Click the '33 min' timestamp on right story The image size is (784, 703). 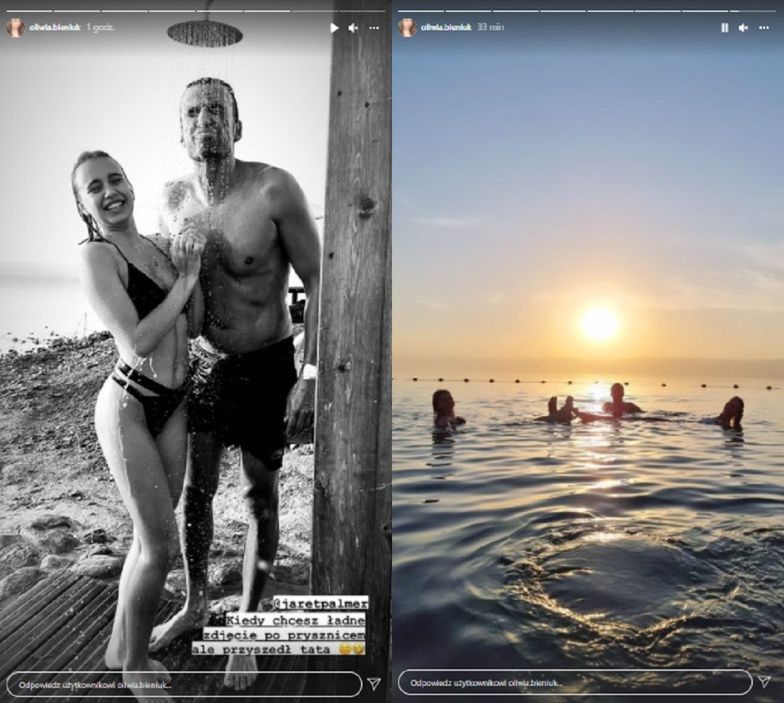[490, 28]
